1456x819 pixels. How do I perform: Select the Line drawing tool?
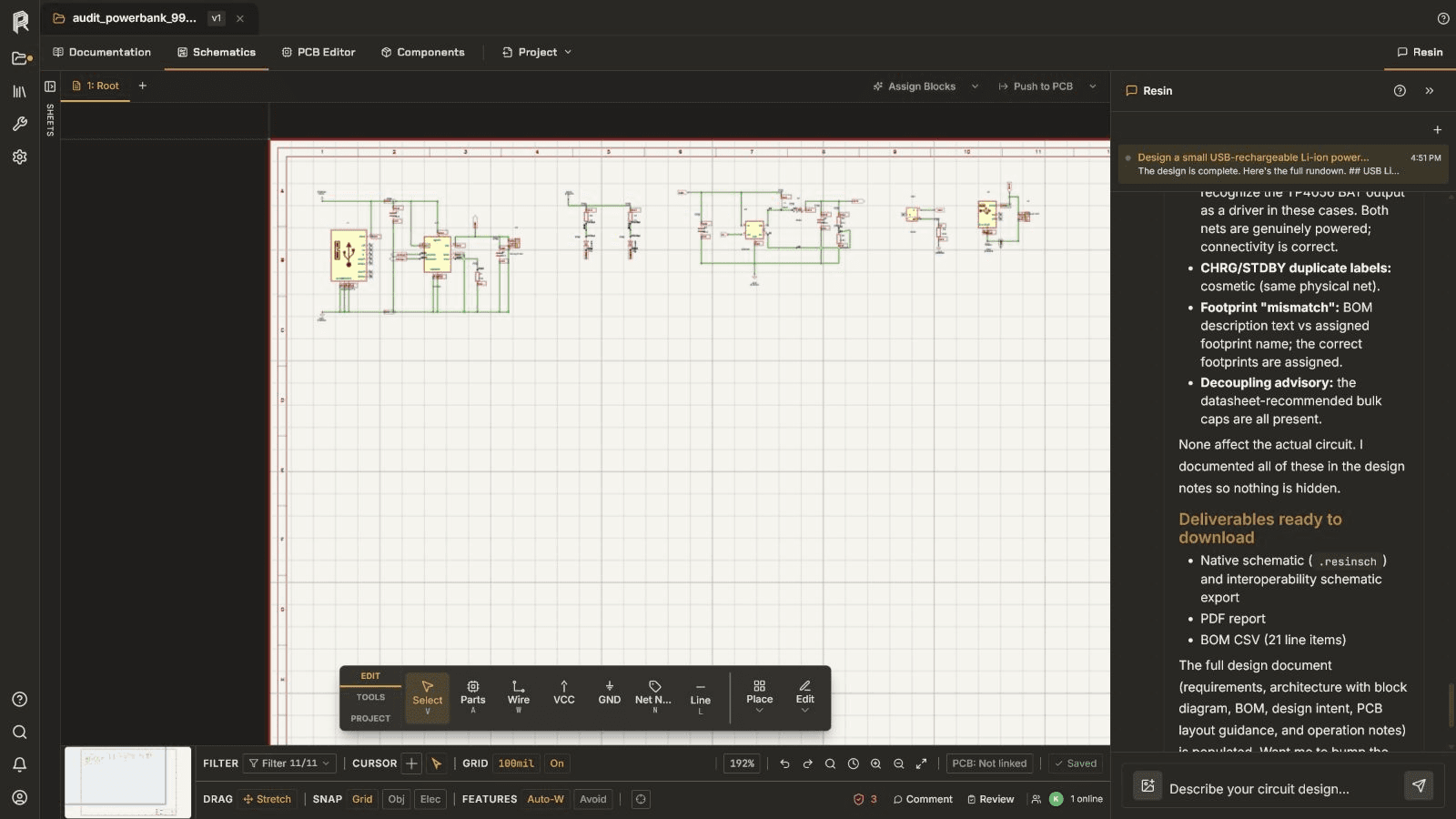pos(701,698)
